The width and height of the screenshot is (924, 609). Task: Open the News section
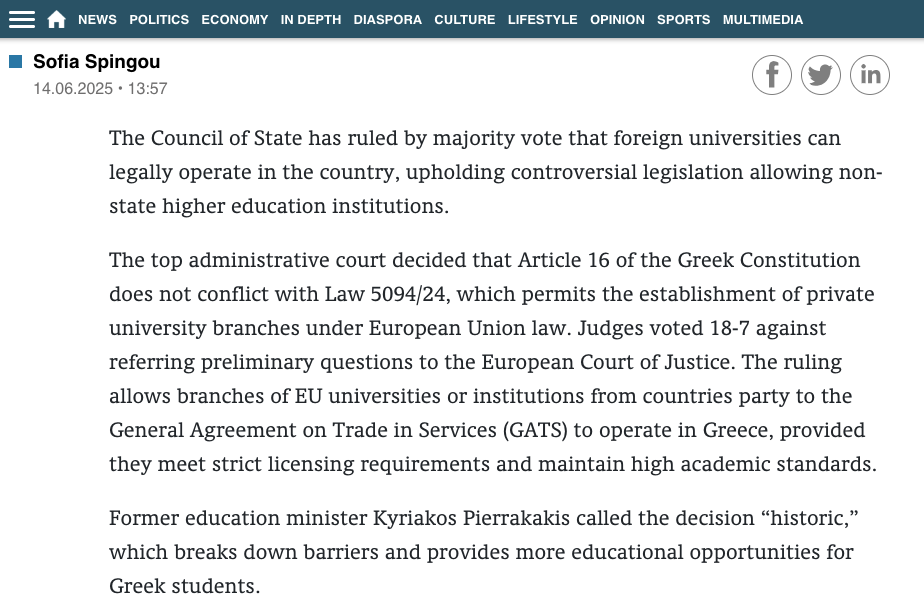coord(97,19)
